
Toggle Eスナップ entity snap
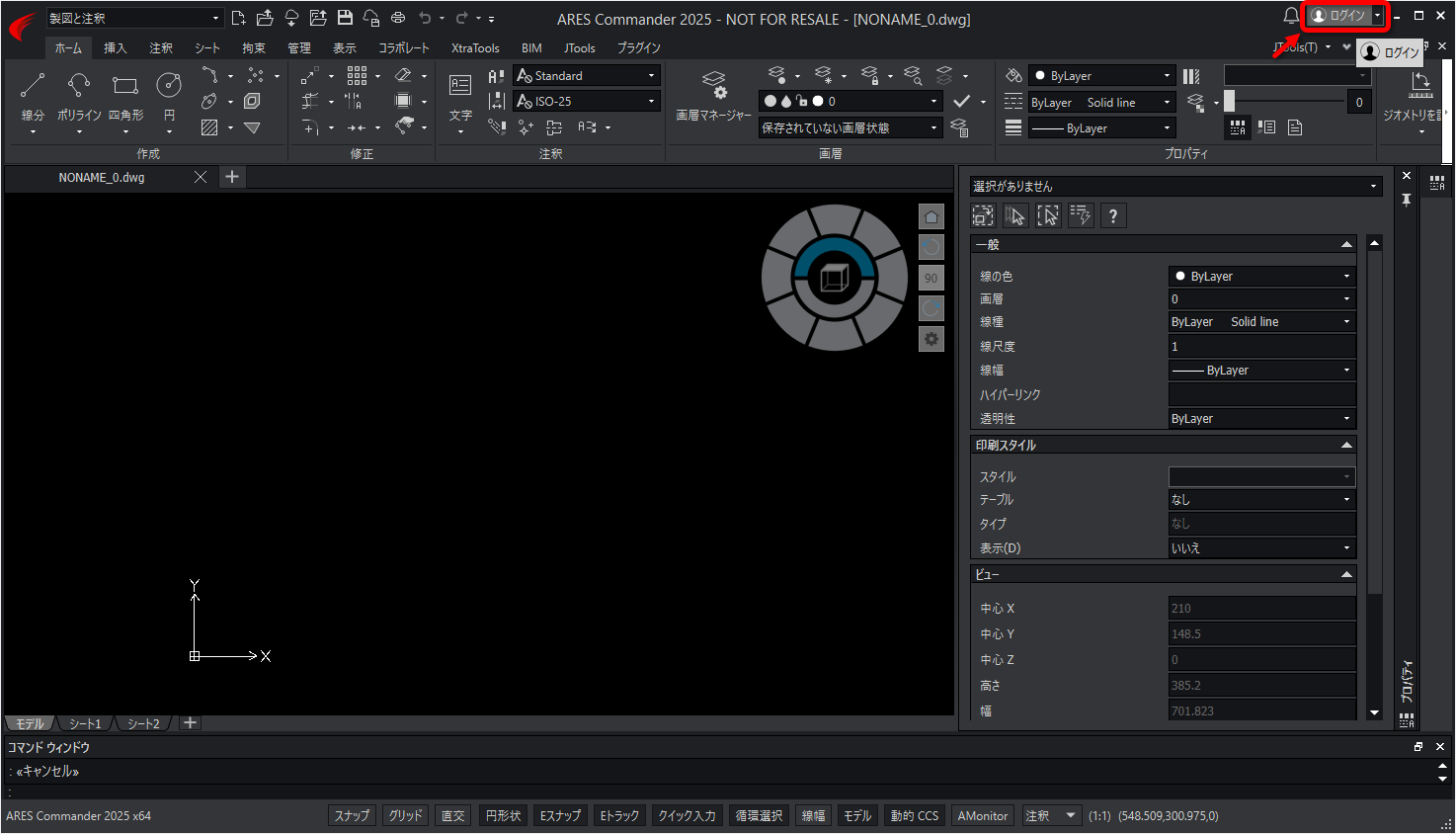[x=560, y=815]
